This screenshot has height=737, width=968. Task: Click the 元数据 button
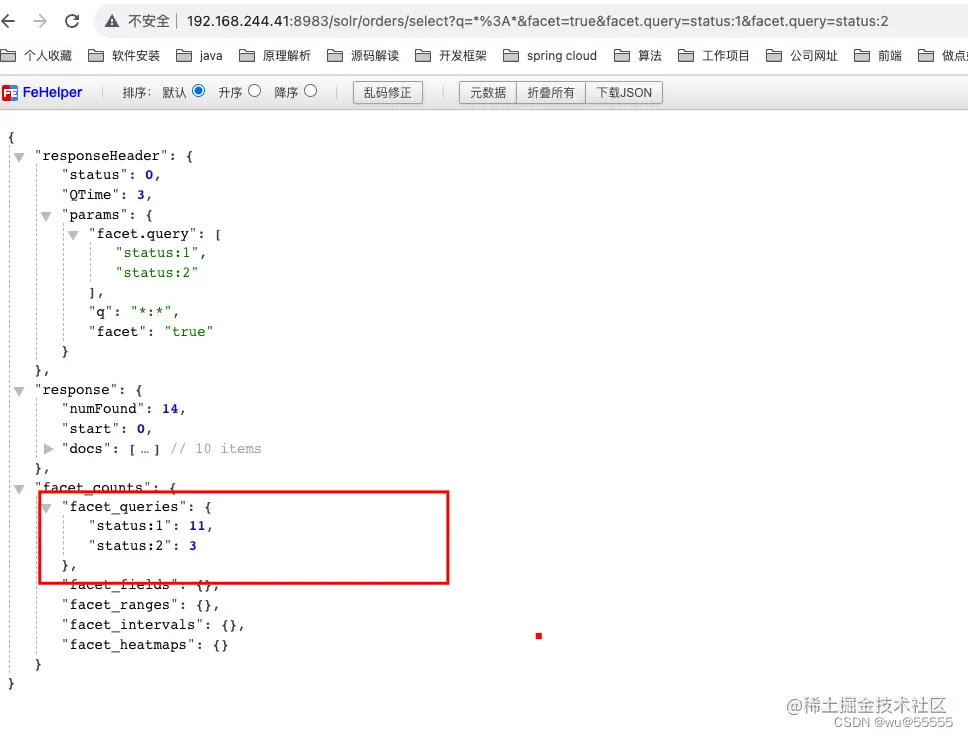coord(488,93)
